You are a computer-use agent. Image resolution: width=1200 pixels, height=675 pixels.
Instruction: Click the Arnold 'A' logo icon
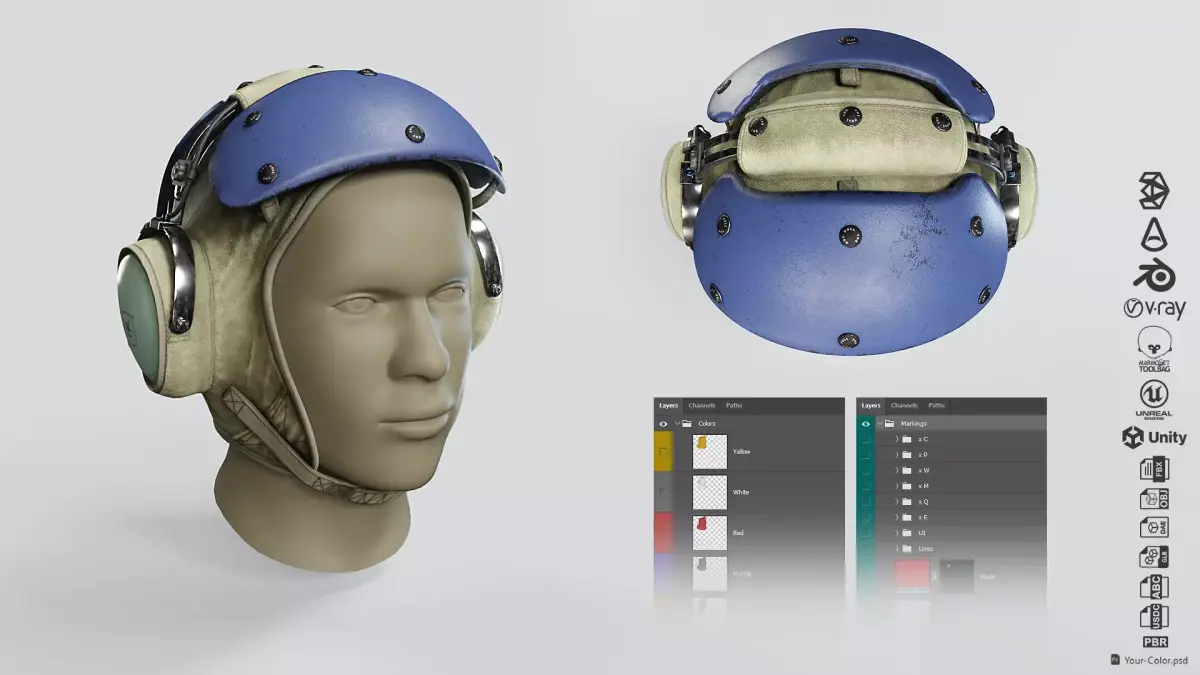pyautogui.click(x=1154, y=234)
